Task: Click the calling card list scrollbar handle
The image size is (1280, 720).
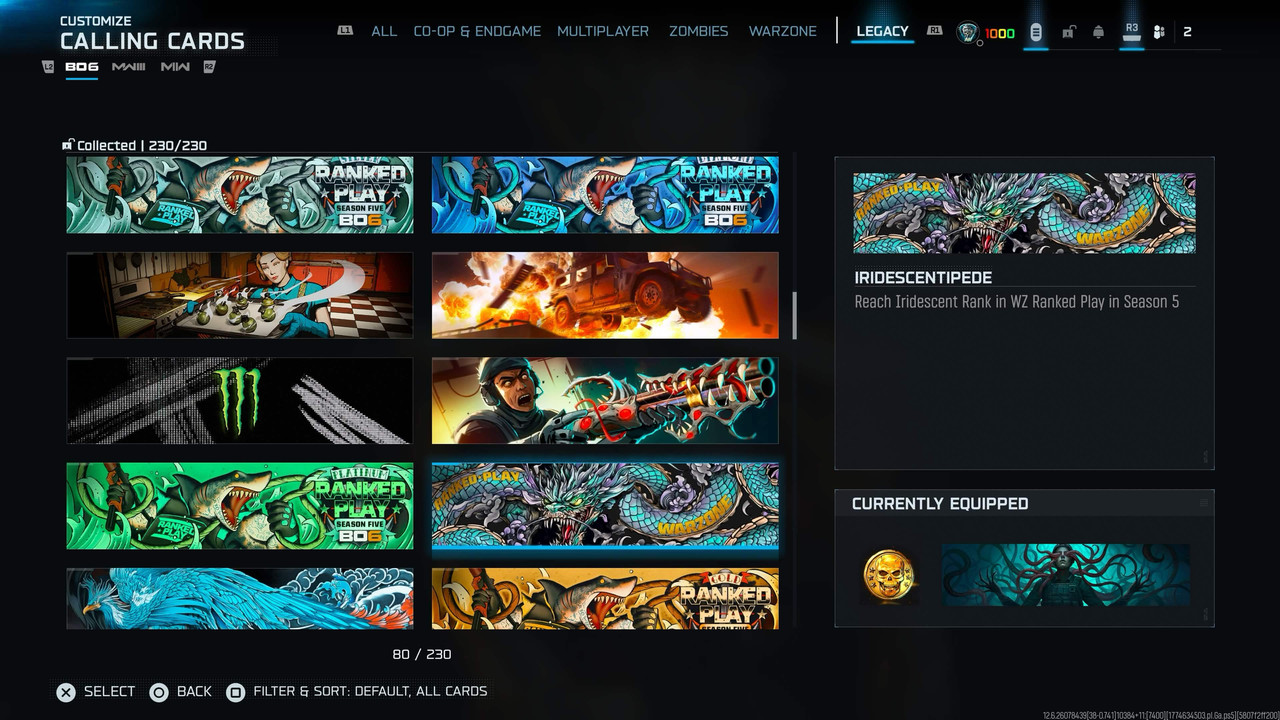Action: pos(794,315)
